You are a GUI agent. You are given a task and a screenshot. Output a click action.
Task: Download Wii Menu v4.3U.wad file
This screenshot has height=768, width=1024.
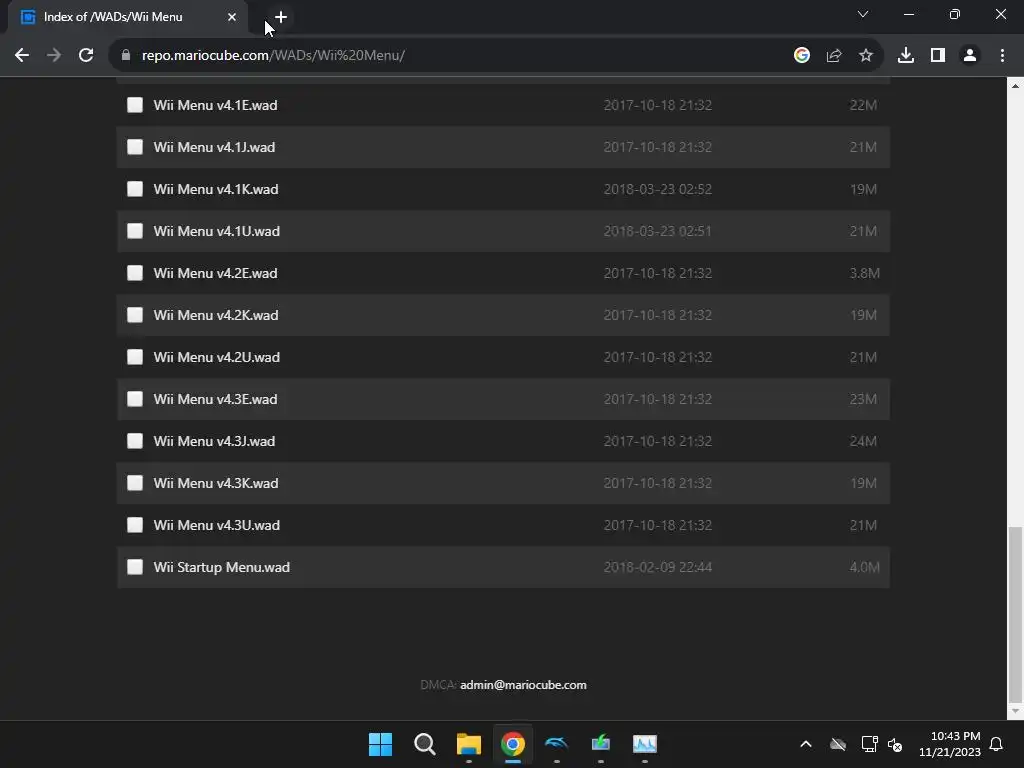tap(217, 525)
